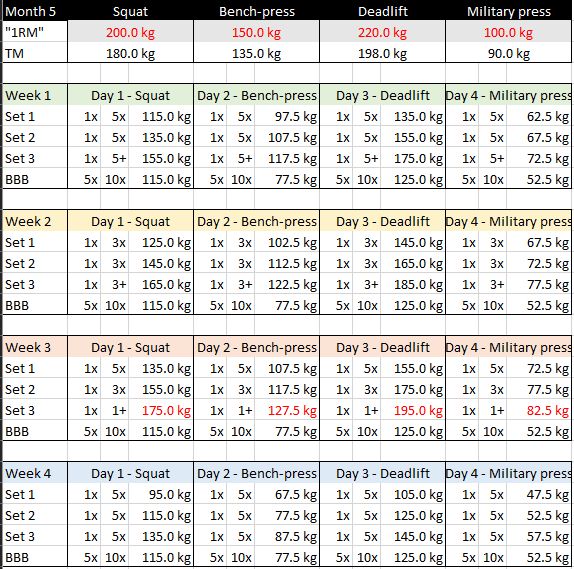The height and width of the screenshot is (569, 574).
Task: Click Week 1 squat Set 3 155.0 kg cell
Action: pos(161,159)
